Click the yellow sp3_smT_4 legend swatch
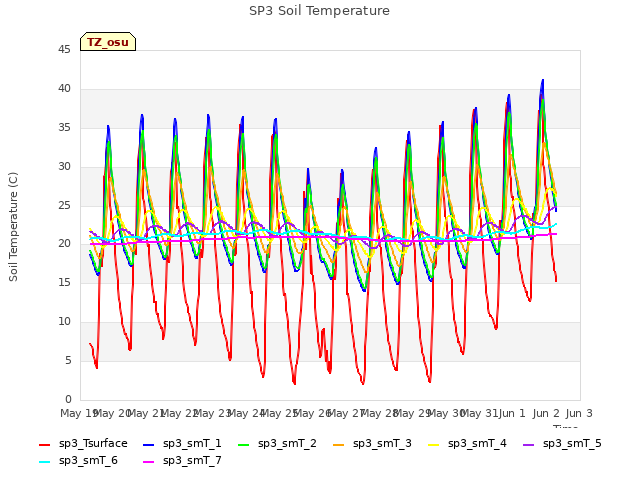The width and height of the screenshot is (640, 480). [x=433, y=444]
